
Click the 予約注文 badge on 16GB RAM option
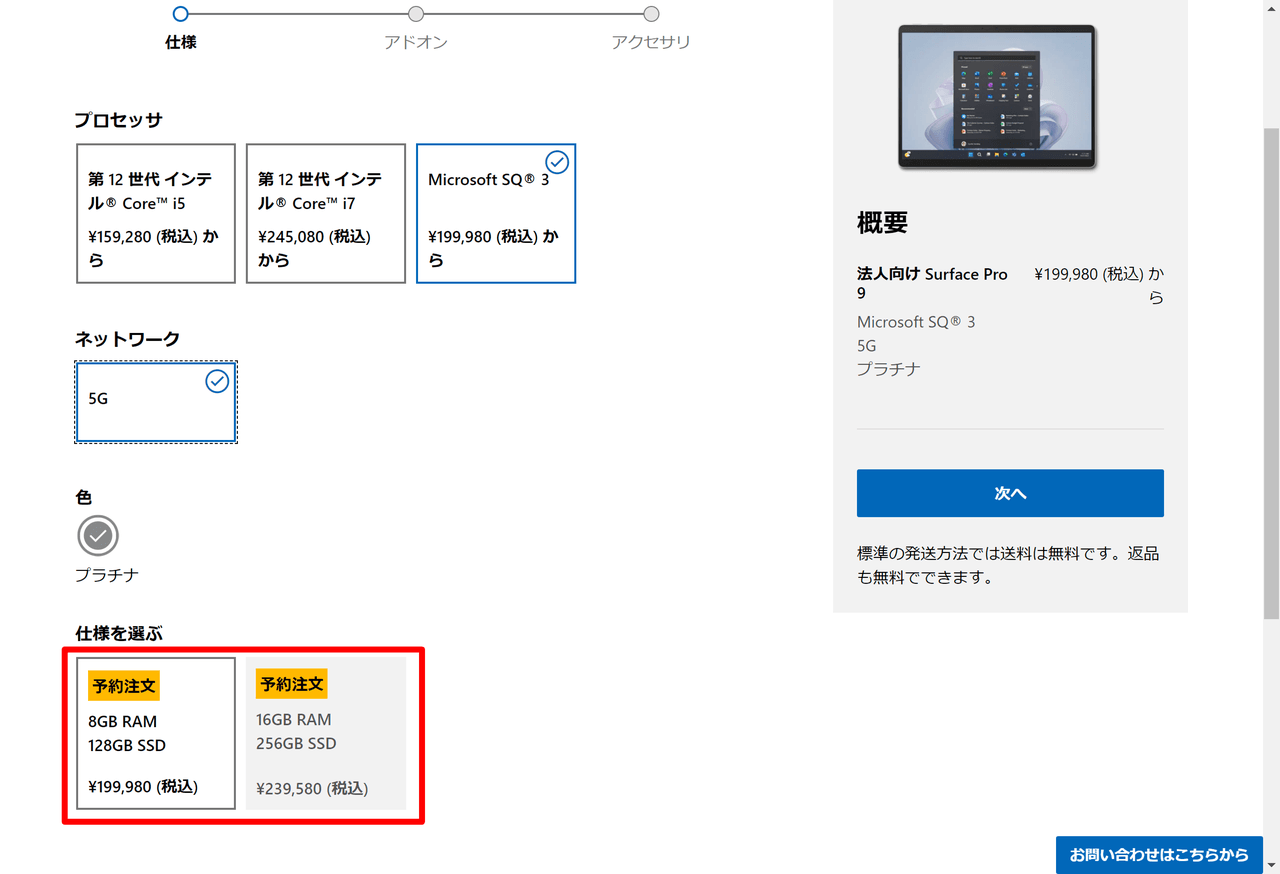coord(292,684)
